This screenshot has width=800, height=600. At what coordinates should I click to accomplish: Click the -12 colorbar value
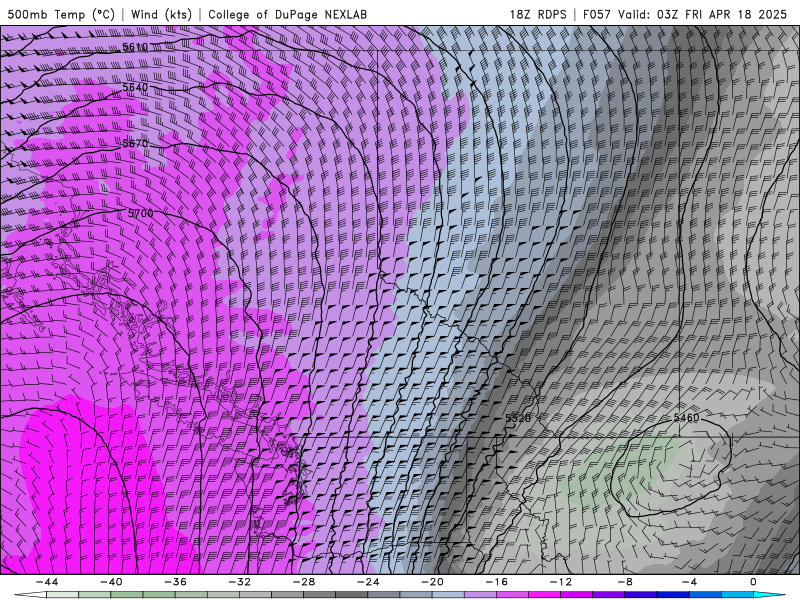(x=561, y=582)
